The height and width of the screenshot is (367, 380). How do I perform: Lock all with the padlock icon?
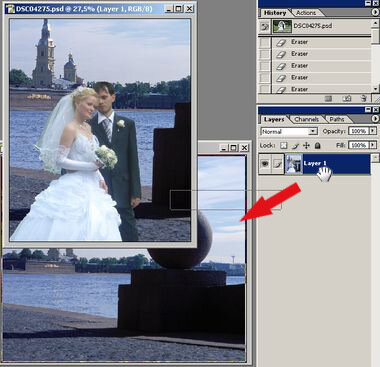pos(318,145)
